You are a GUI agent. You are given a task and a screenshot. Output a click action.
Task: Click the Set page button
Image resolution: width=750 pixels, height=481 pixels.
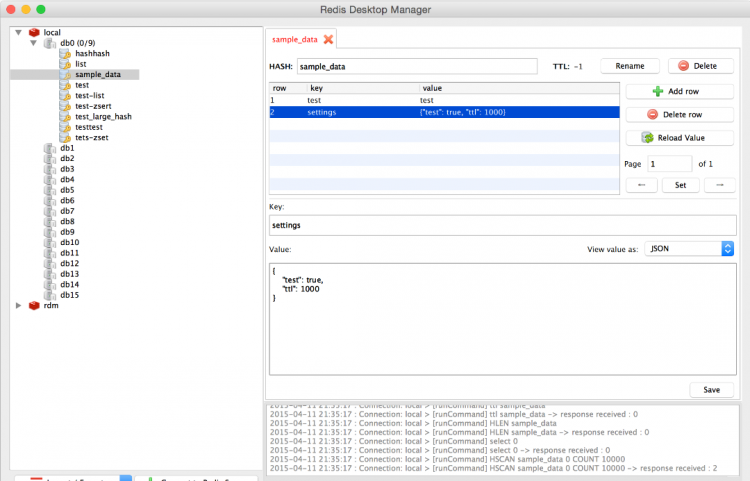tap(681, 185)
